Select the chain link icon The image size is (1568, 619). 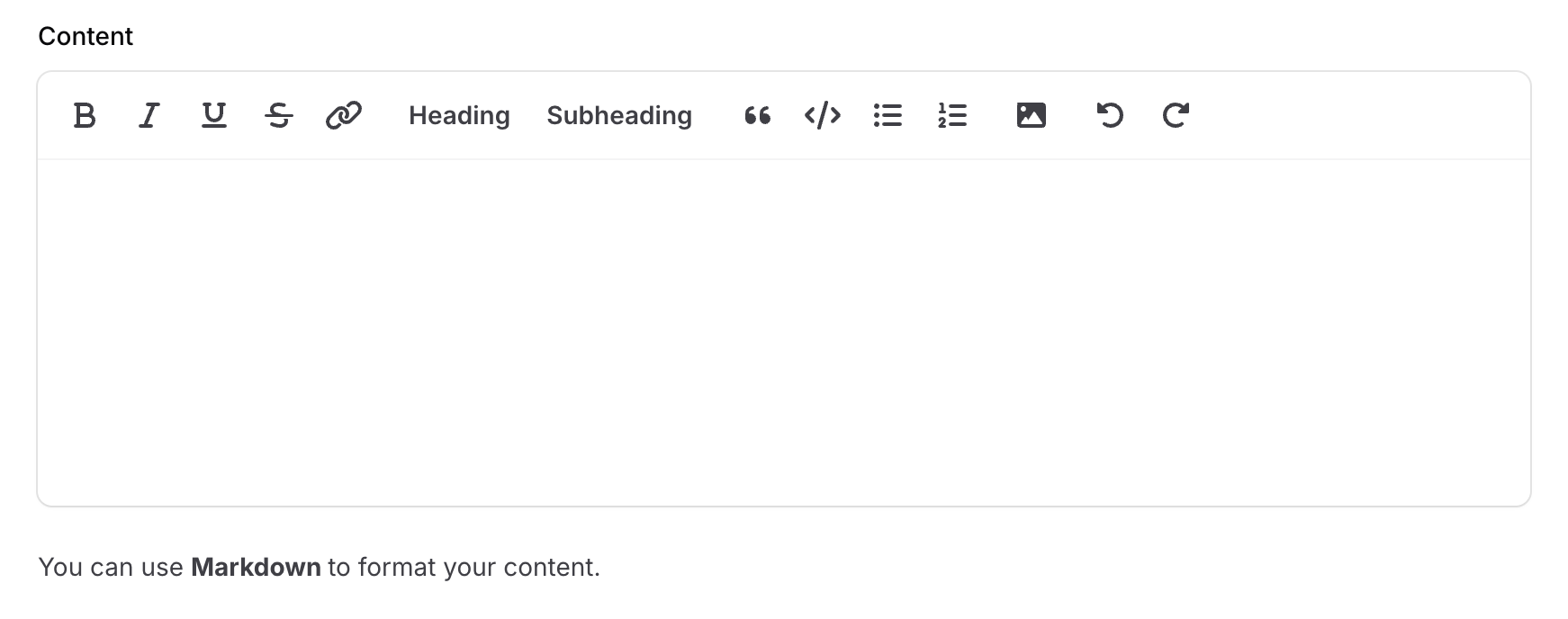click(345, 115)
